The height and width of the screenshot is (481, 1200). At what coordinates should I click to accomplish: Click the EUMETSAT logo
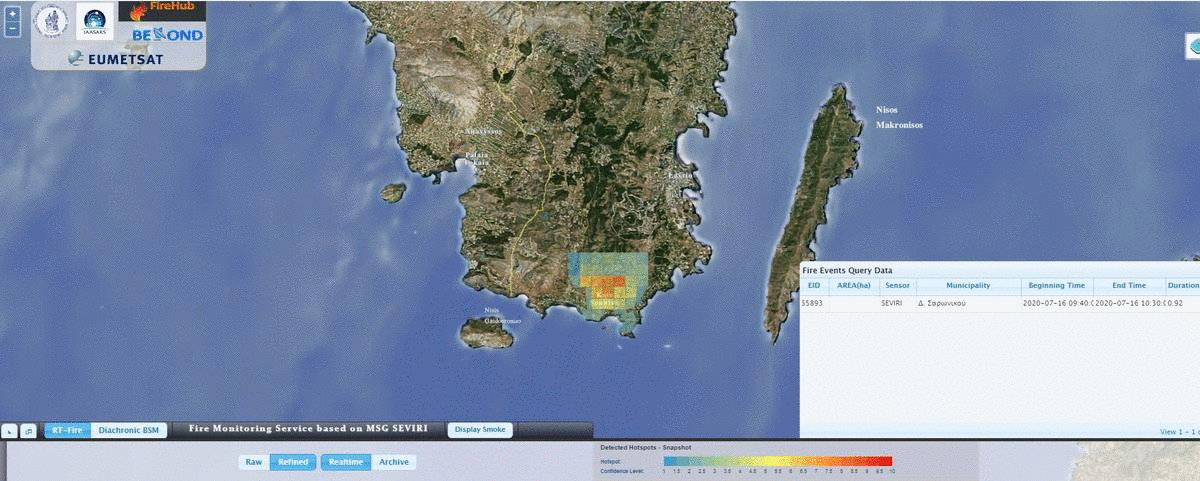pyautogui.click(x=116, y=59)
